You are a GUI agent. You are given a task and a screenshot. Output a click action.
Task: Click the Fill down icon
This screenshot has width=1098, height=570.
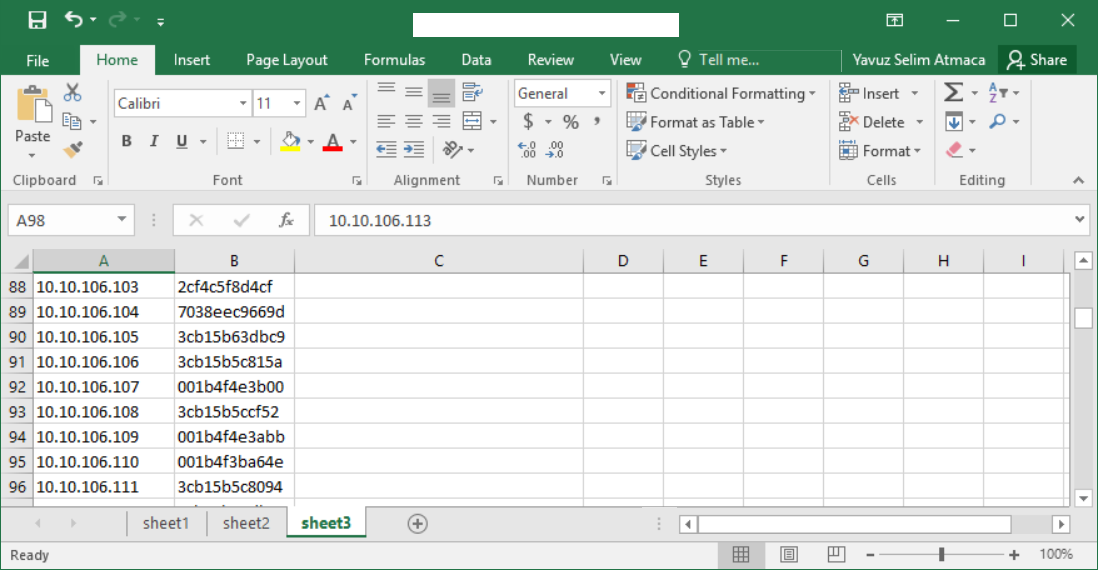click(954, 122)
